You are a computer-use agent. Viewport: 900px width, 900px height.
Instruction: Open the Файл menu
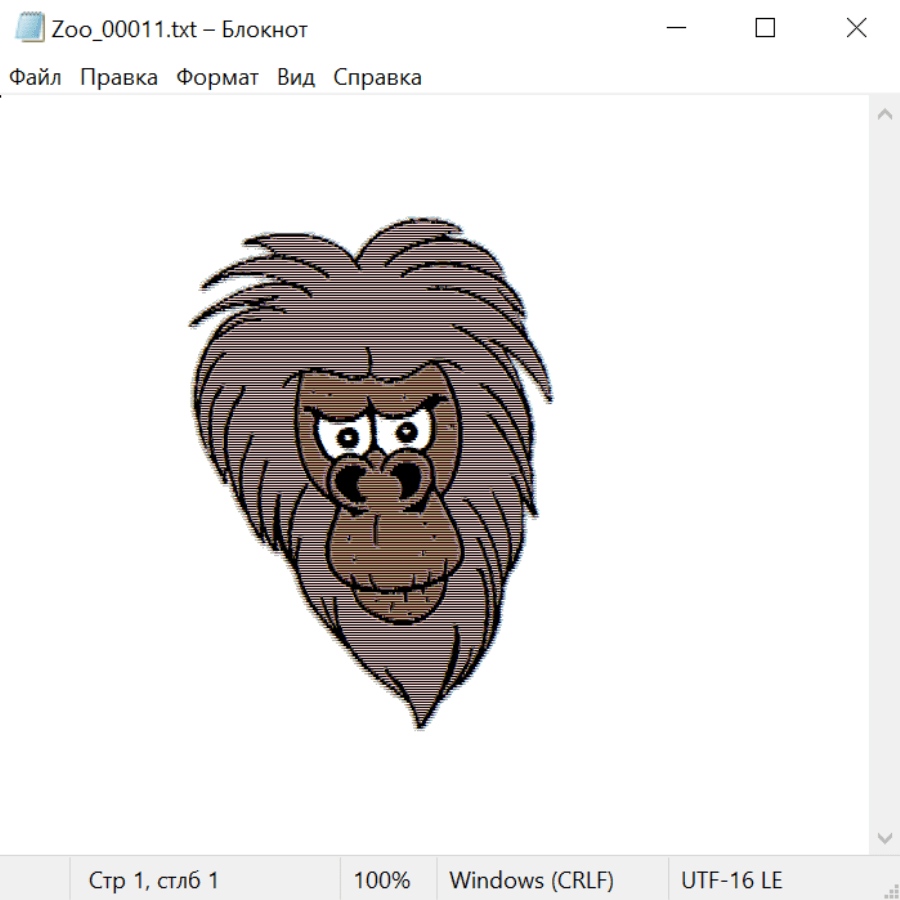pos(35,78)
